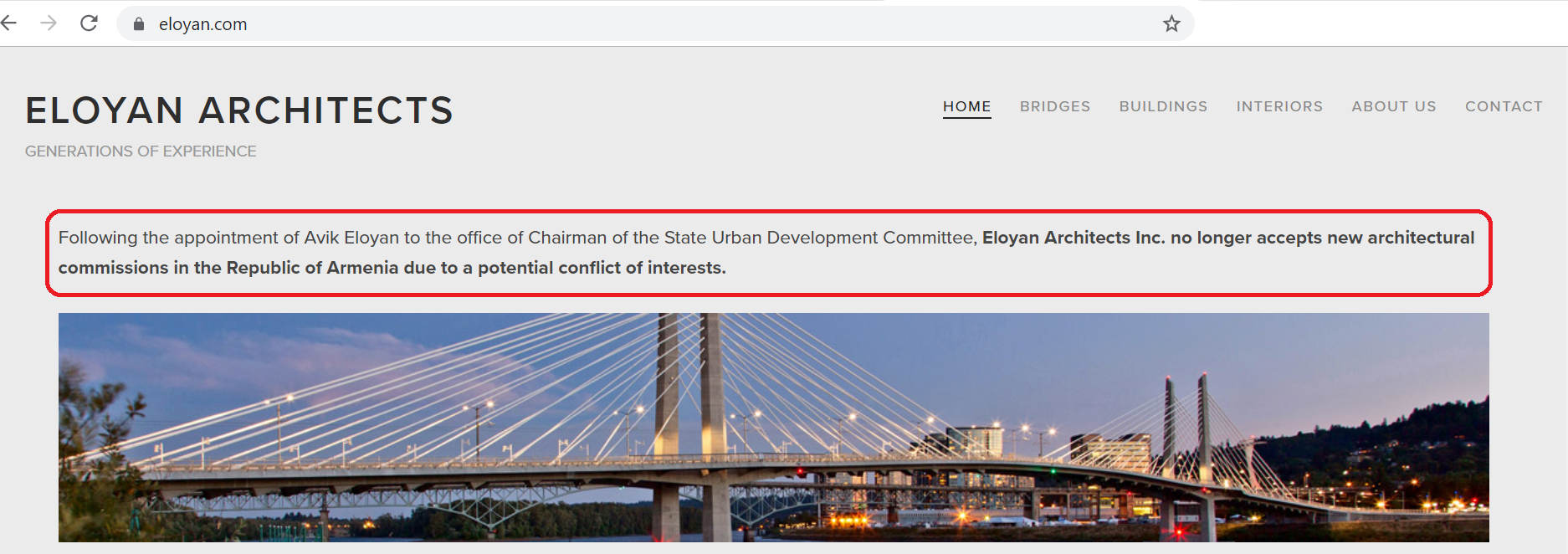1568x554 pixels.
Task: Reload the page with refresh icon
Action: click(89, 23)
